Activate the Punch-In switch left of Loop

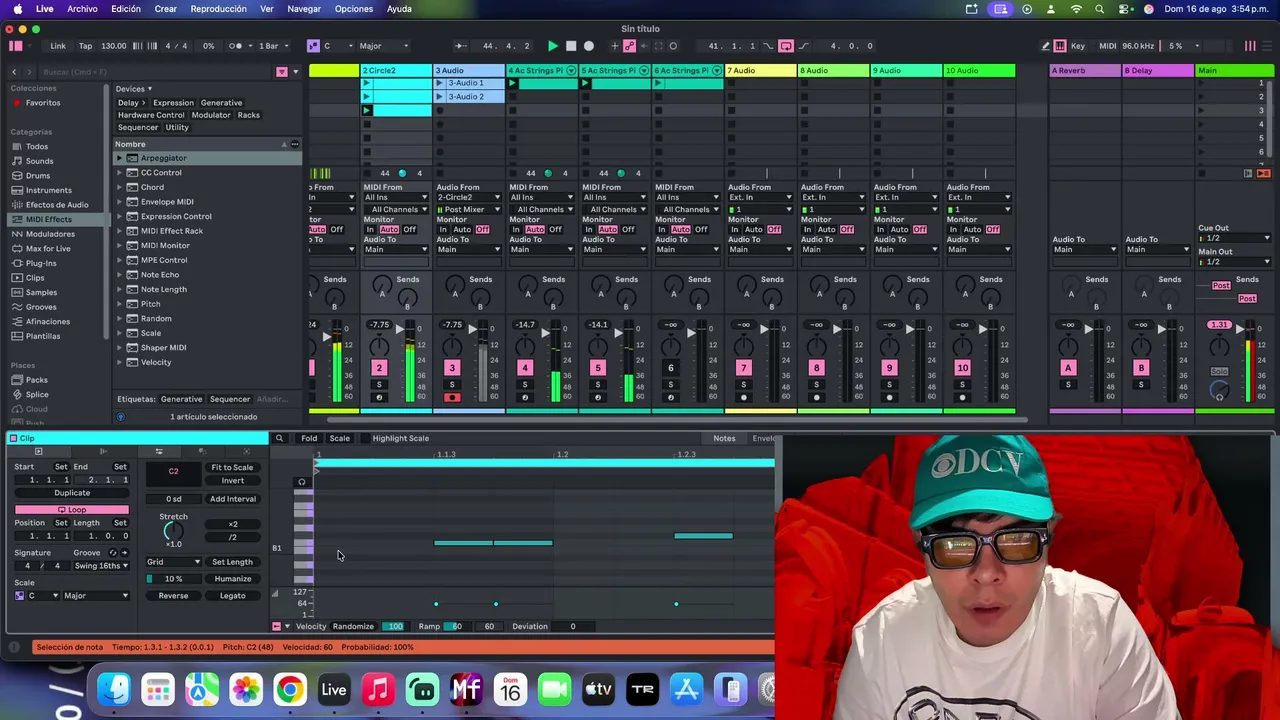[x=770, y=46]
